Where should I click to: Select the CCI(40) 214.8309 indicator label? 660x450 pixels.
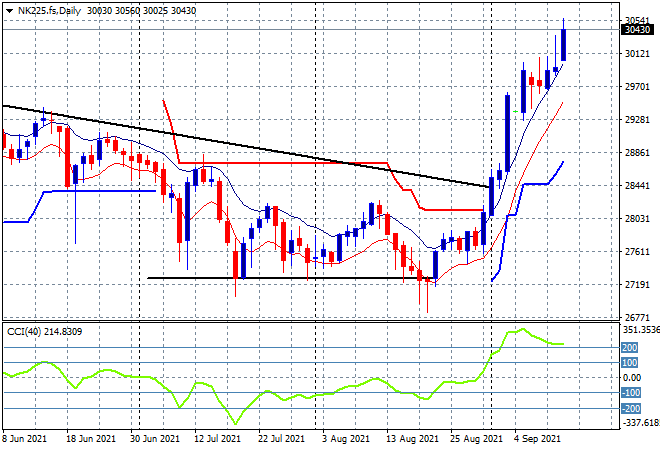pos(45,332)
